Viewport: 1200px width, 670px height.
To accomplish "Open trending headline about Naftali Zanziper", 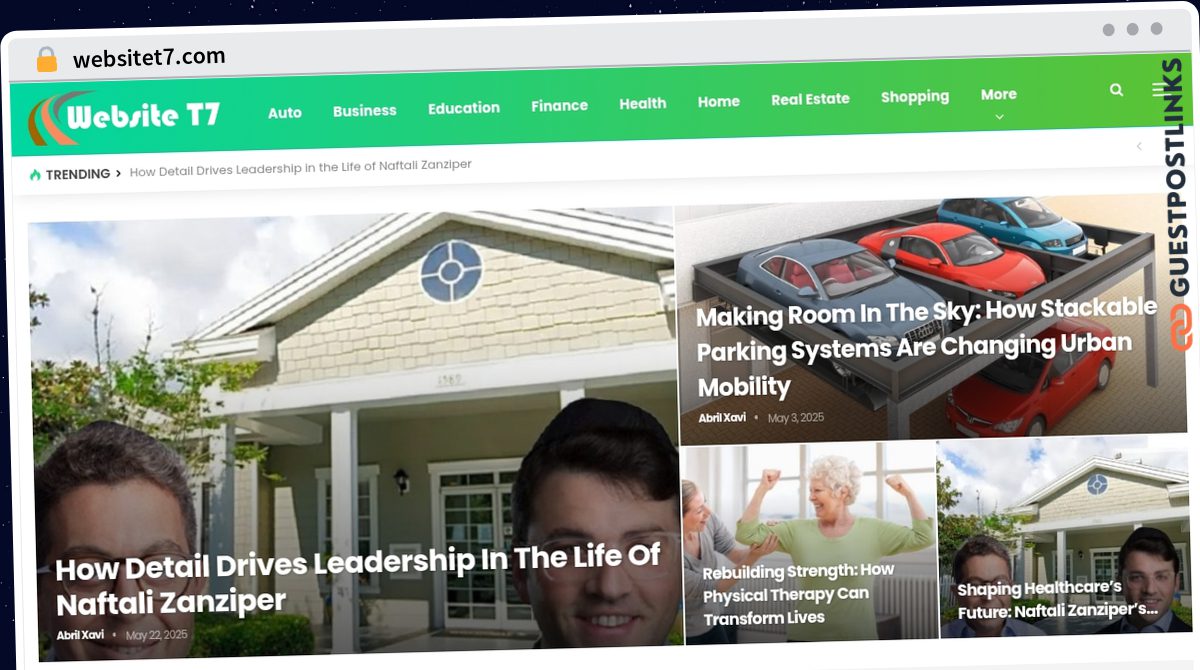I will 301,167.
